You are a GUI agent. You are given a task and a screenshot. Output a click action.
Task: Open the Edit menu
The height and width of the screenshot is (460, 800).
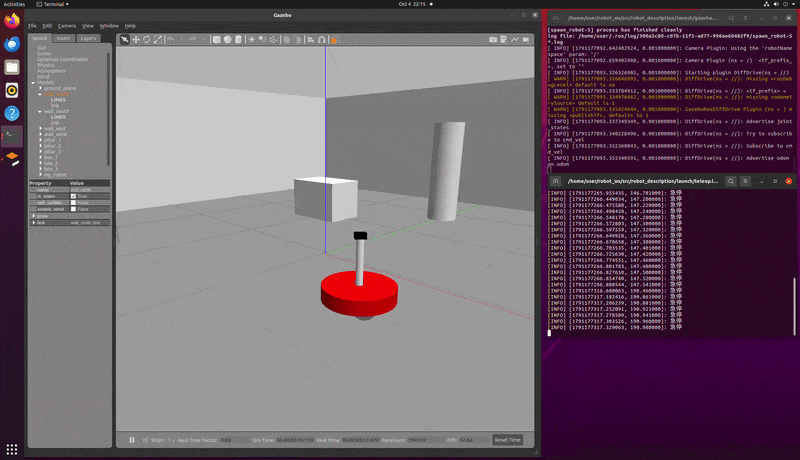[x=47, y=25]
